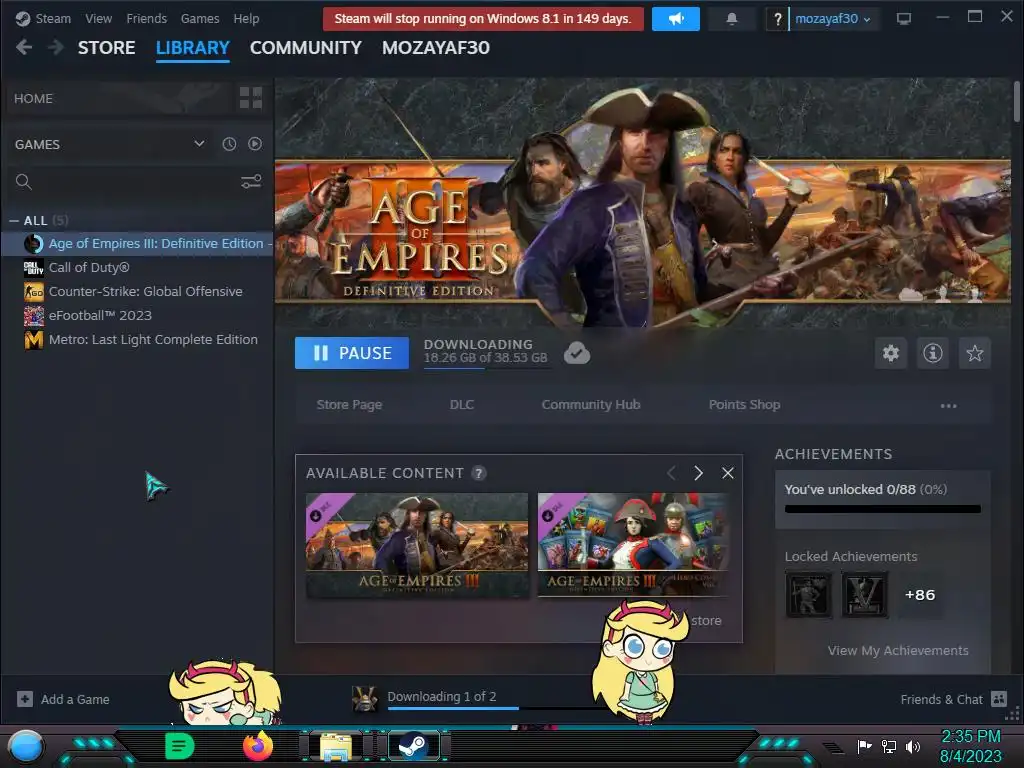This screenshot has width=1024, height=768.
Task: Click the Windows 8.1 warning banner
Action: [x=483, y=19]
